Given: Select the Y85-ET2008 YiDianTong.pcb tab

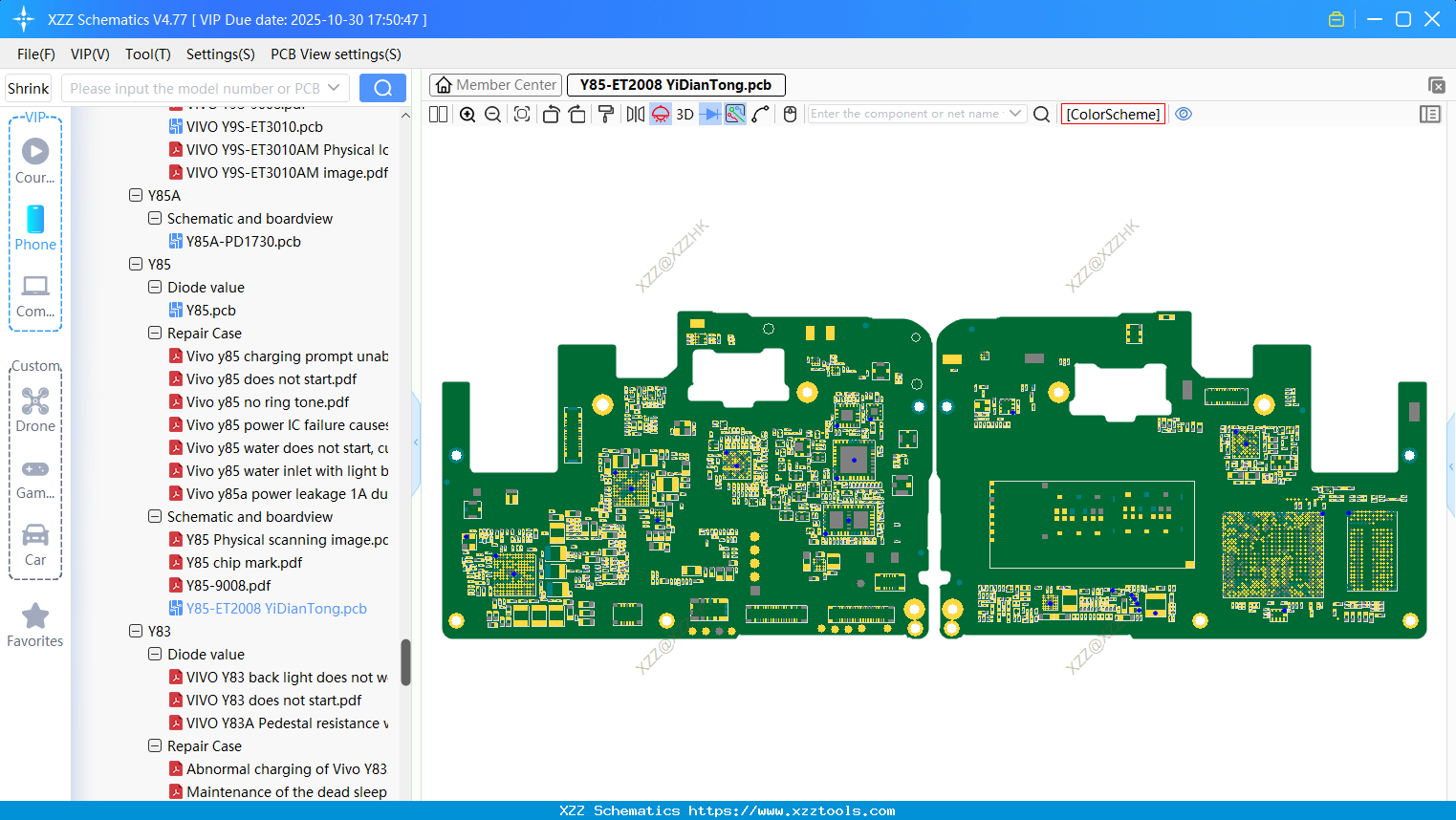Looking at the screenshot, I should 676,85.
